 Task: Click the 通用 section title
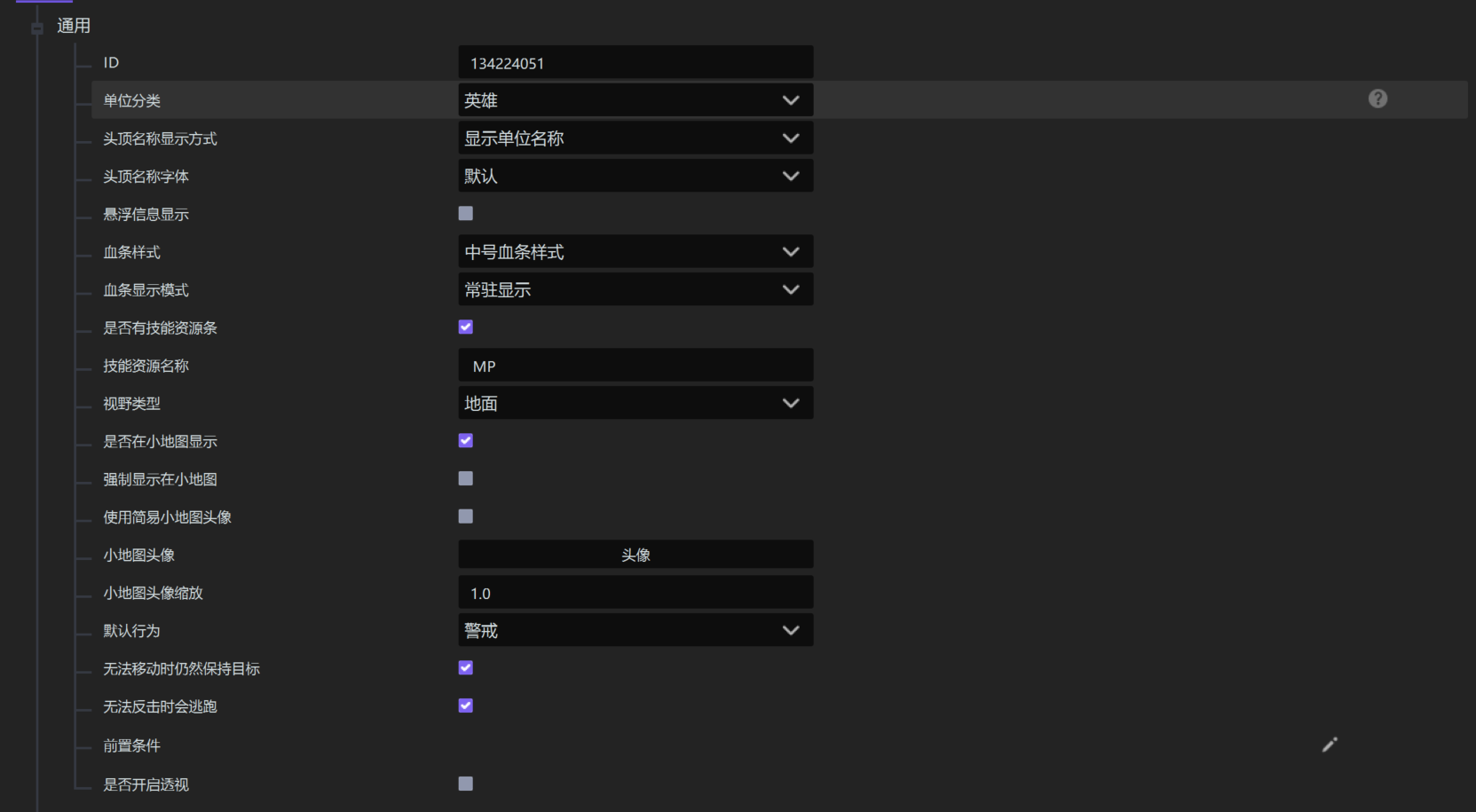tap(74, 26)
